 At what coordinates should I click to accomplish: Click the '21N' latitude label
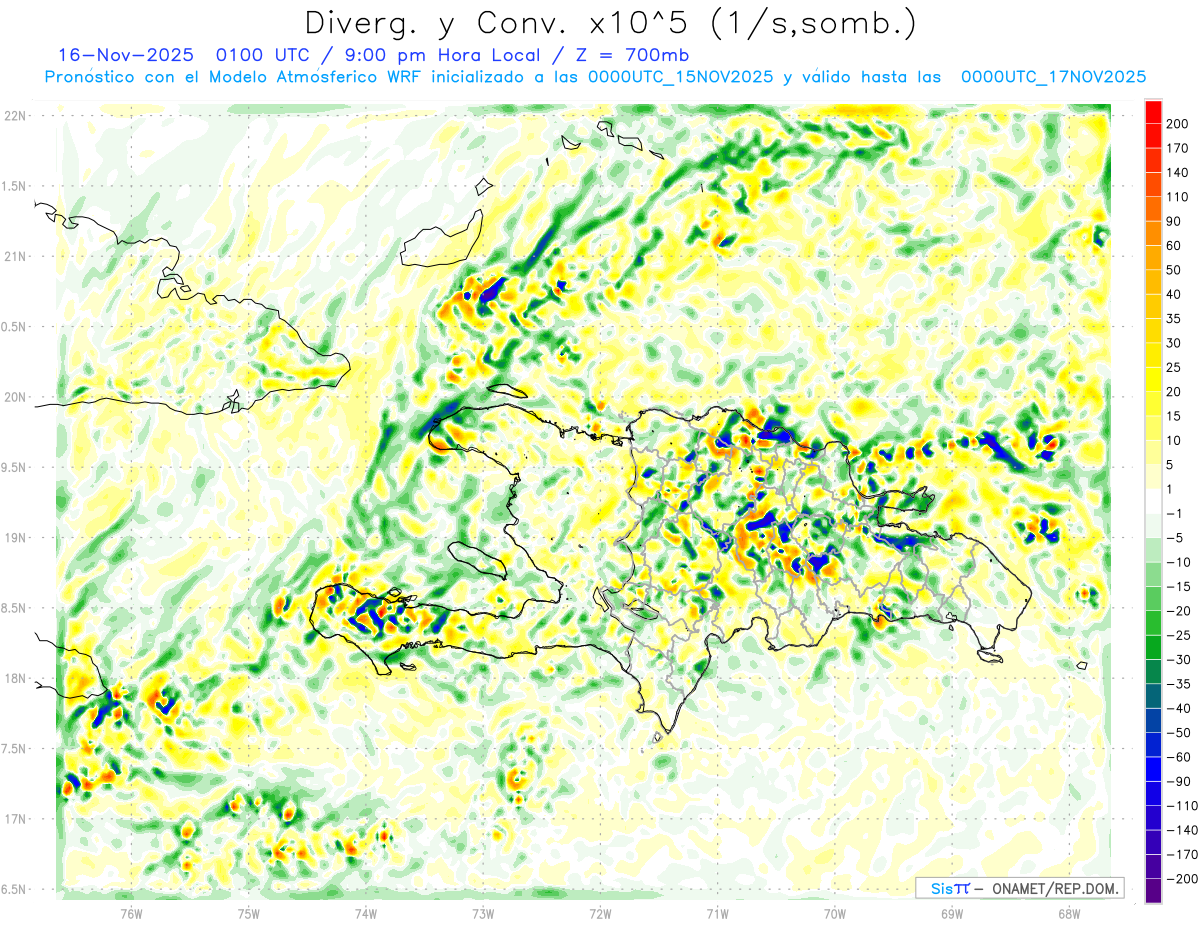click(x=14, y=256)
